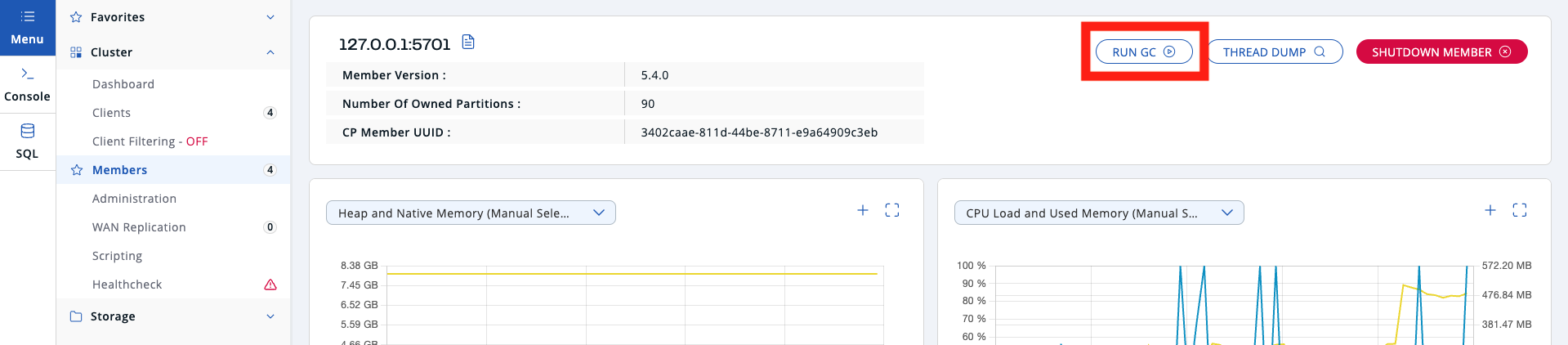
Task: Add chart with plus icon in CPU panel
Action: (1490, 211)
